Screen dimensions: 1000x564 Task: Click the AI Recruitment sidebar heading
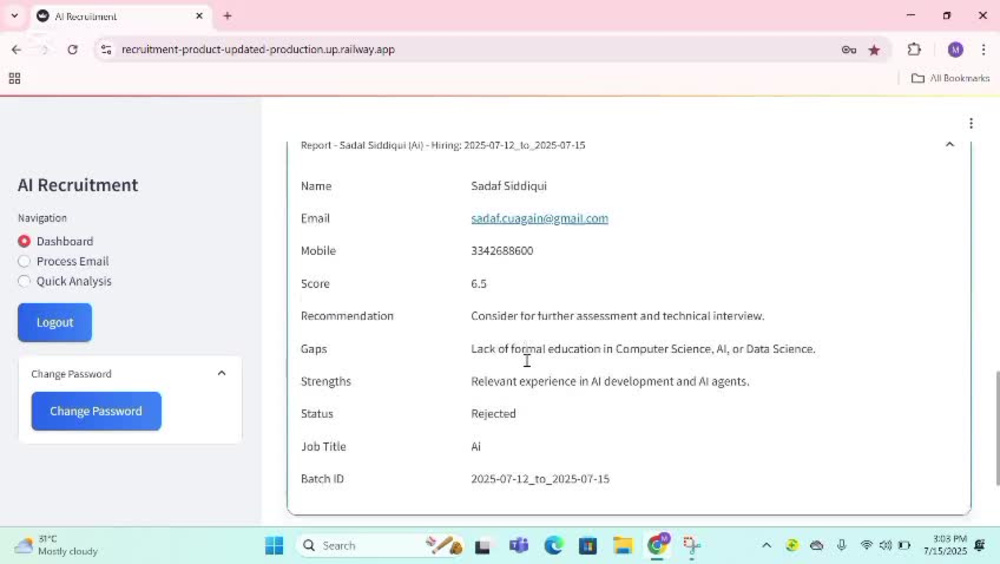click(x=78, y=185)
